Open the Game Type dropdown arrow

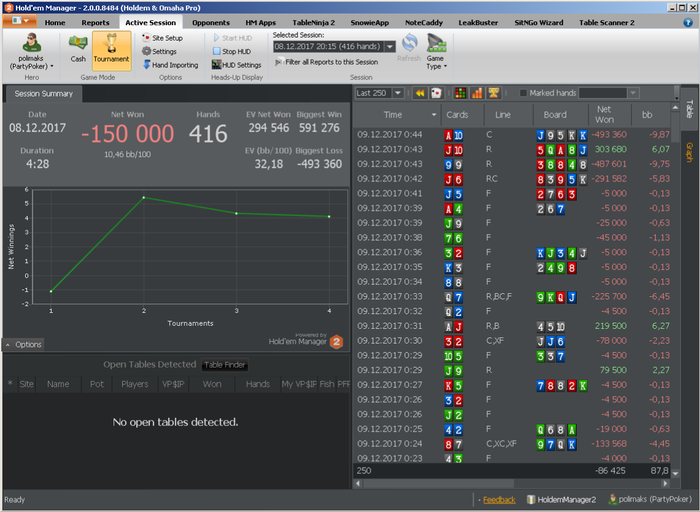coord(445,66)
